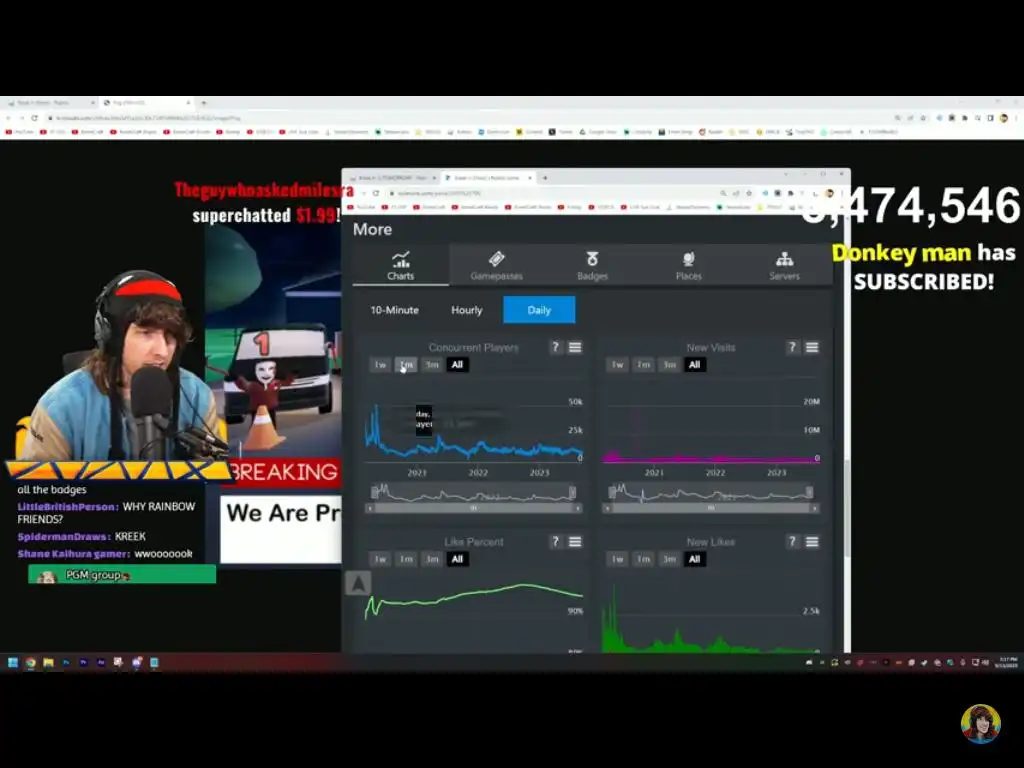This screenshot has width=1024, height=768.
Task: Open New Visits chart hamburger menu
Action: pyautogui.click(x=812, y=347)
